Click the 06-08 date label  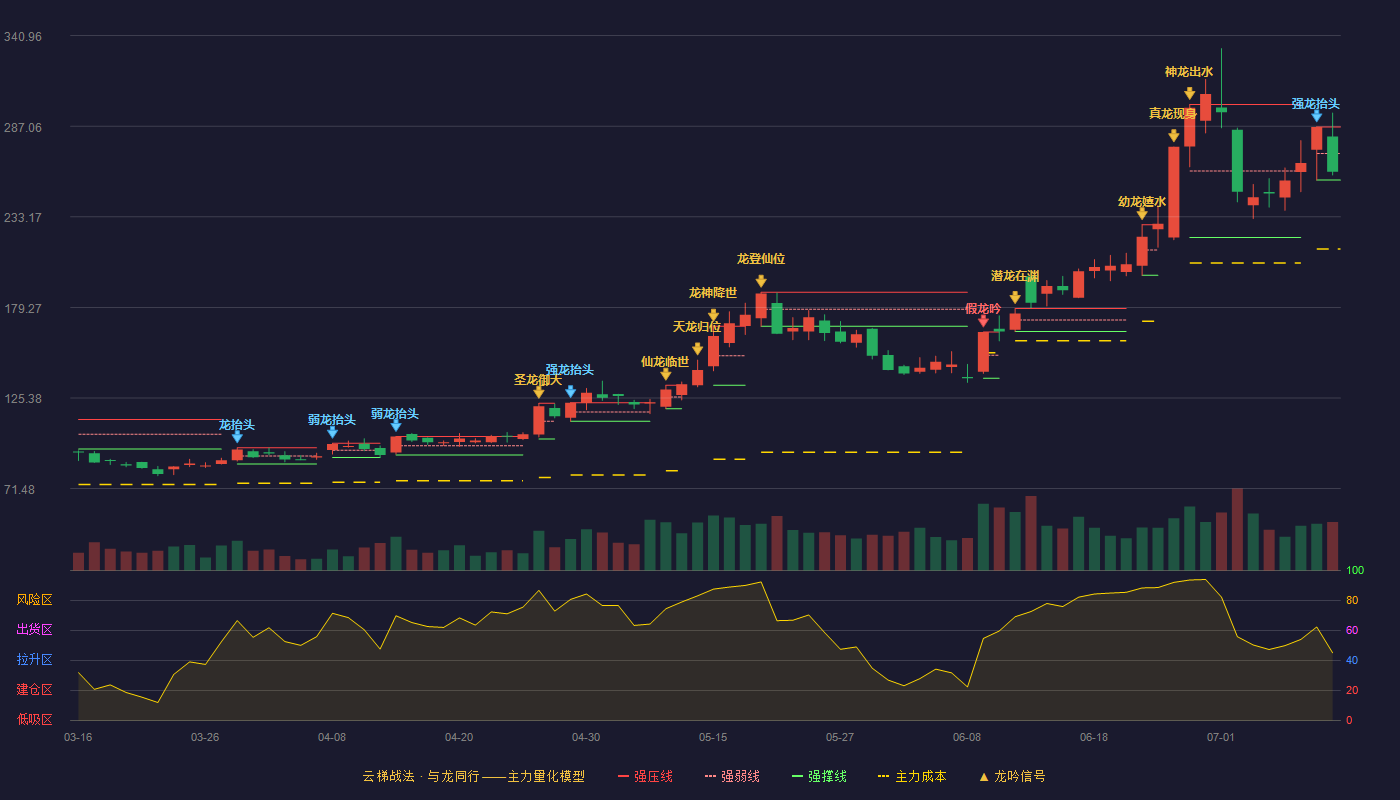click(967, 737)
